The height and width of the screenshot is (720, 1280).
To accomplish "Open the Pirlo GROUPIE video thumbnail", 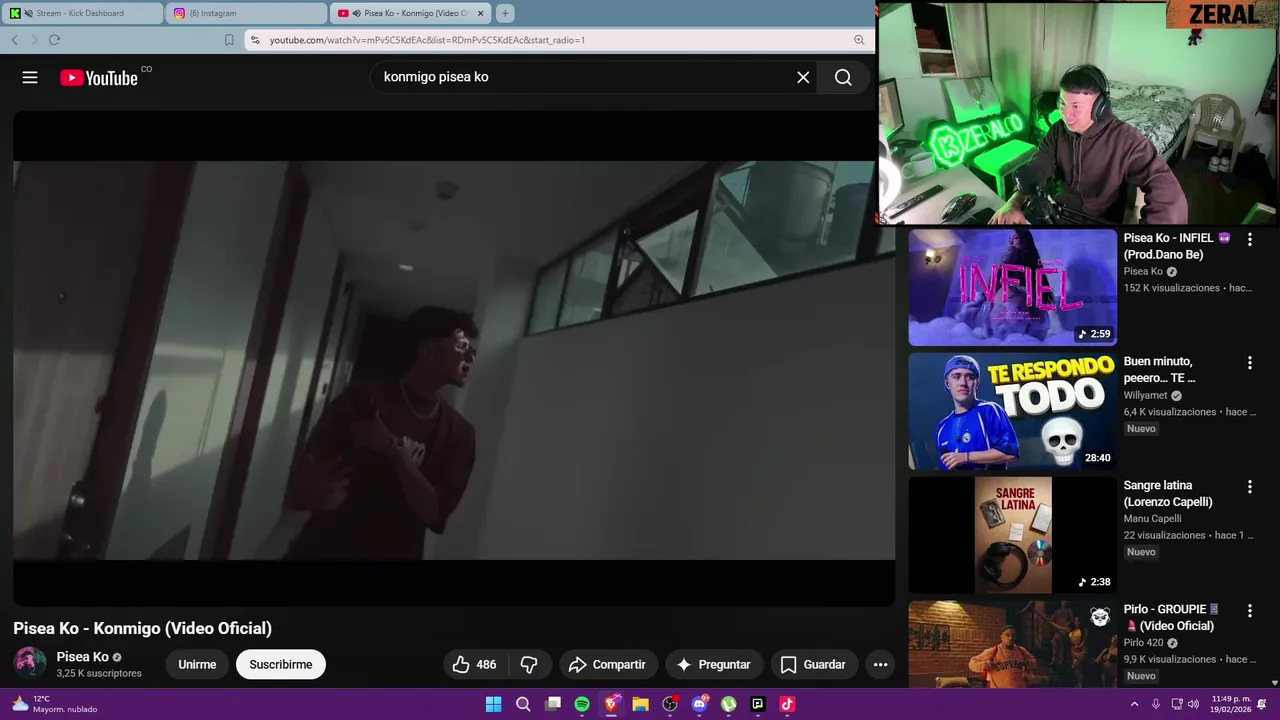I will pos(1012,644).
